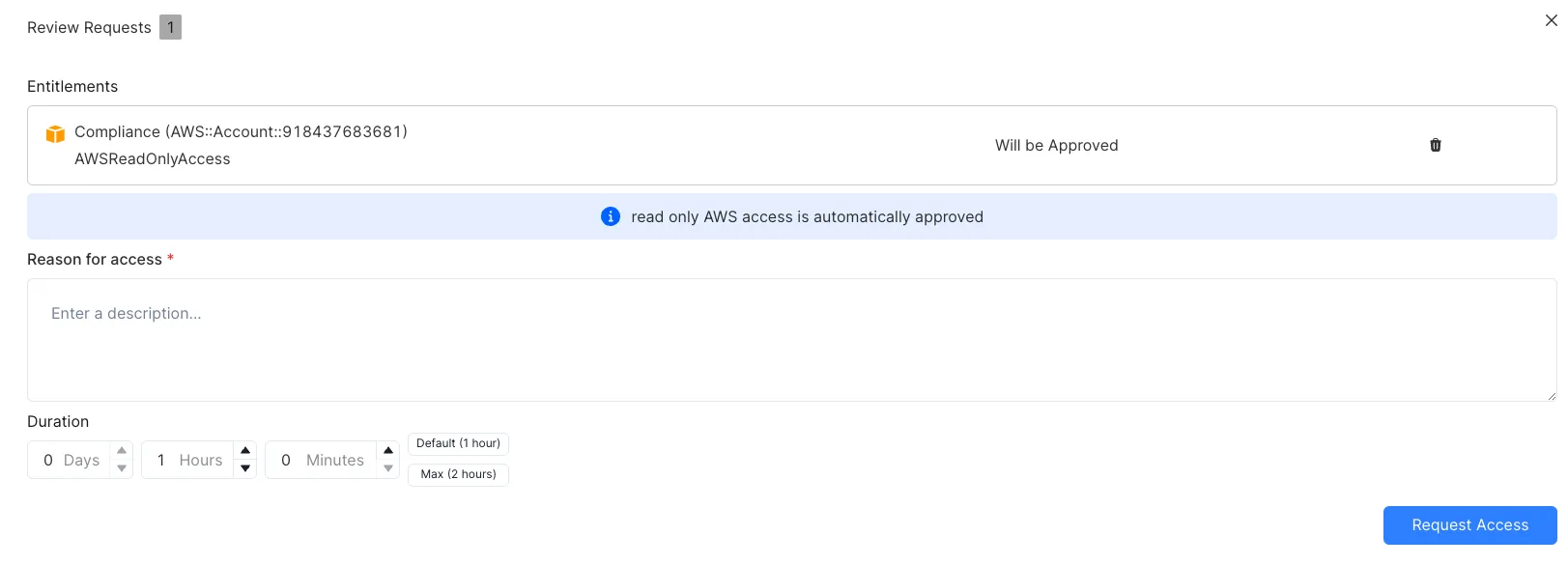Click into the Days input field
Viewport: 1568px width, 565px height.
70,460
